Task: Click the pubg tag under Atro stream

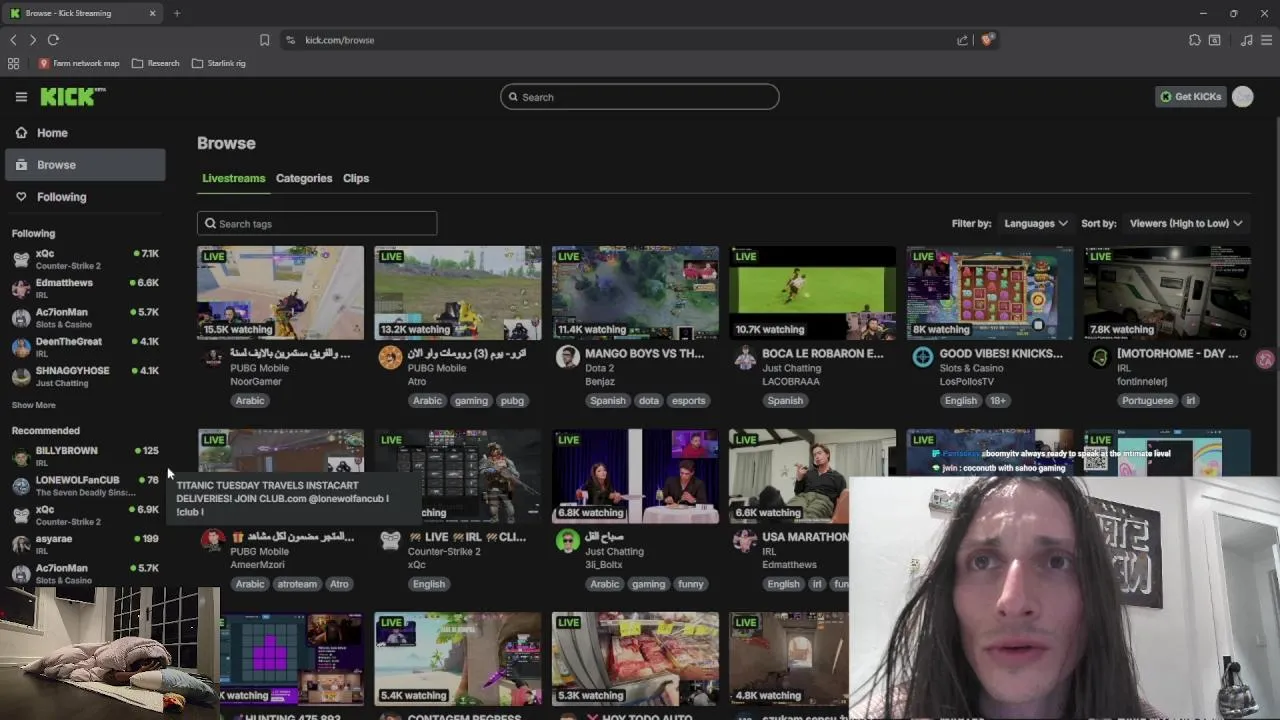Action: [x=512, y=401]
